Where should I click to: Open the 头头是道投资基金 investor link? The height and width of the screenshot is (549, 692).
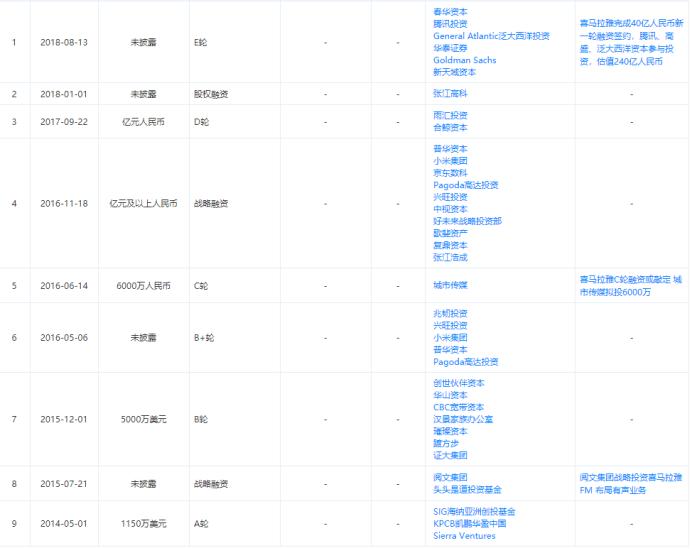(x=467, y=490)
